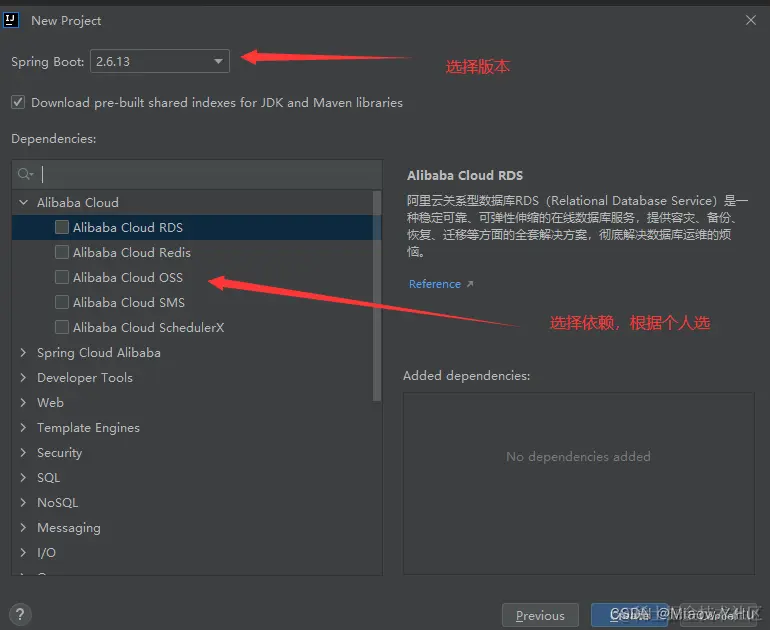Click the 'Dependencies:' label
Image resolution: width=770 pixels, height=630 pixels.
point(54,138)
